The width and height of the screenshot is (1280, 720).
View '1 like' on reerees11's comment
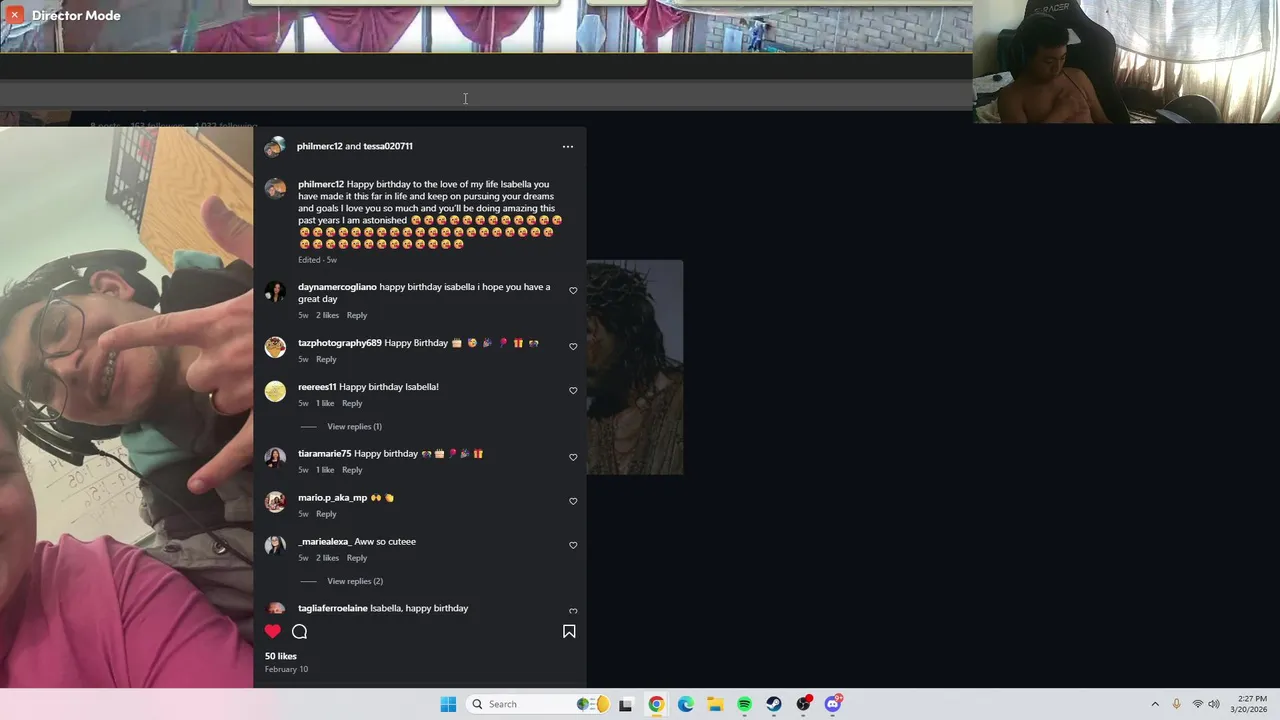pos(325,403)
